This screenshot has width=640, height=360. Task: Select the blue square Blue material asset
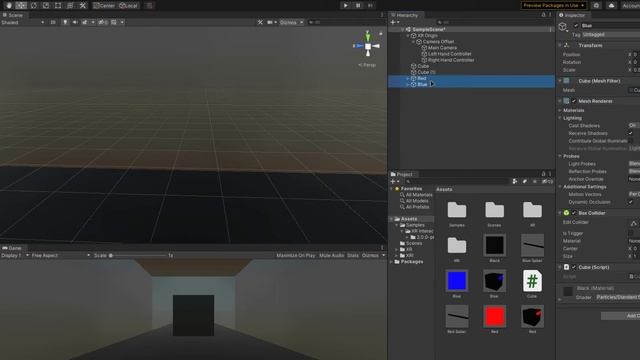pos(457,281)
